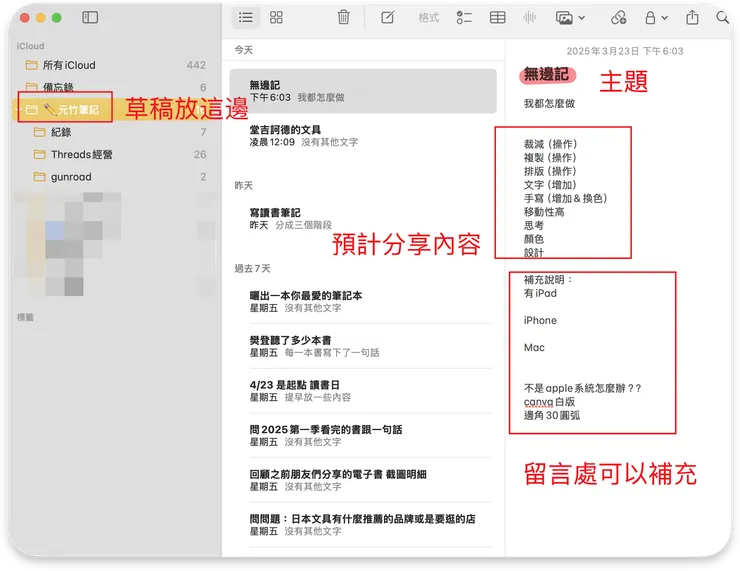Click the line 手寫（增加＆換色）
The height and width of the screenshot is (571, 740).
click(x=565, y=198)
